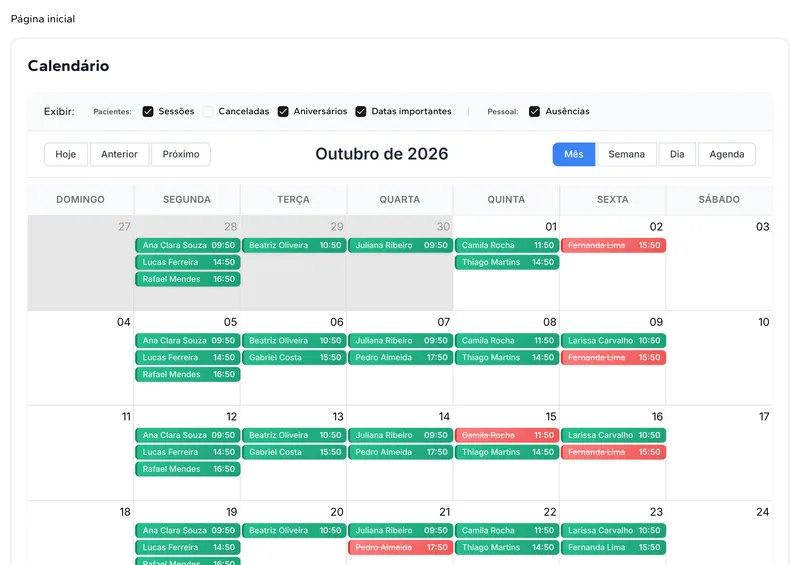The width and height of the screenshot is (800, 565).
Task: Open Thiago Martins session on day 08
Action: 507,357
